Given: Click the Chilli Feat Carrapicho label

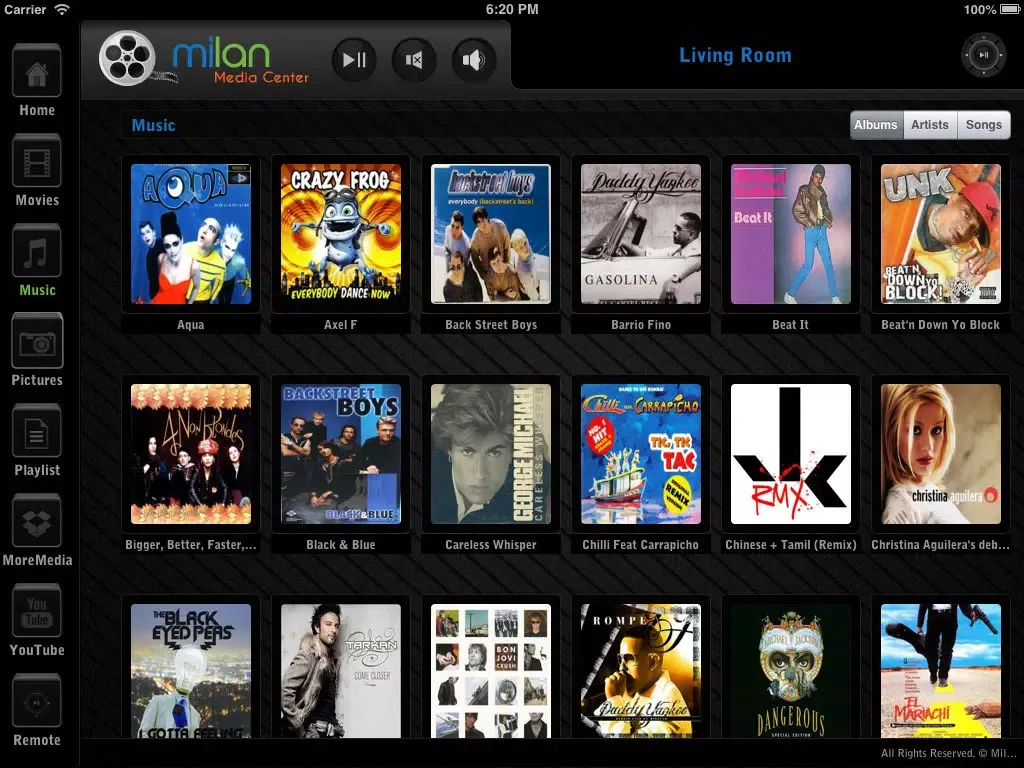Looking at the screenshot, I should [x=641, y=545].
